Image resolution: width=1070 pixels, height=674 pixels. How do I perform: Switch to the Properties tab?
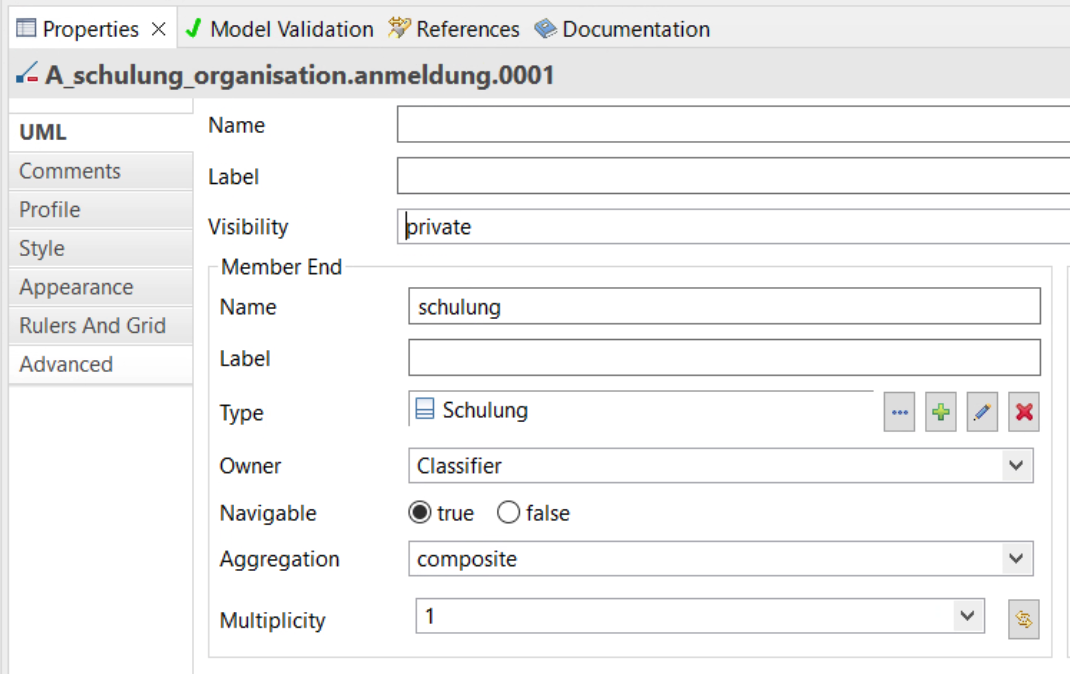click(x=91, y=29)
